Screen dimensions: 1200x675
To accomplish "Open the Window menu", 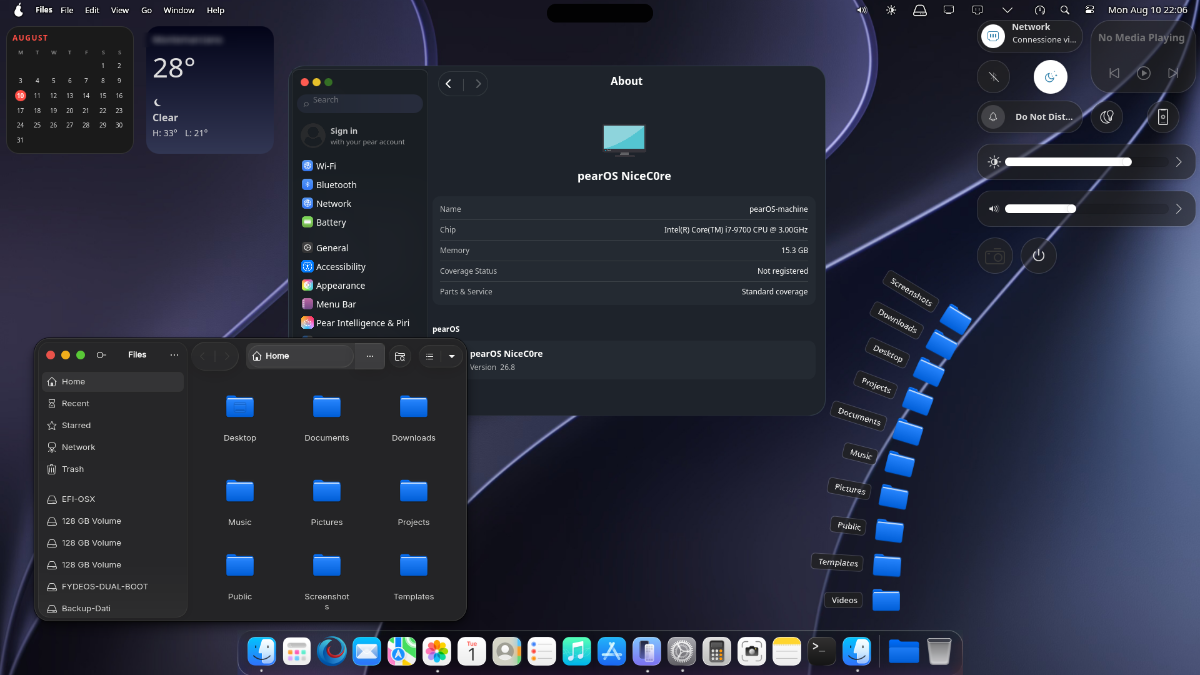I will point(179,10).
